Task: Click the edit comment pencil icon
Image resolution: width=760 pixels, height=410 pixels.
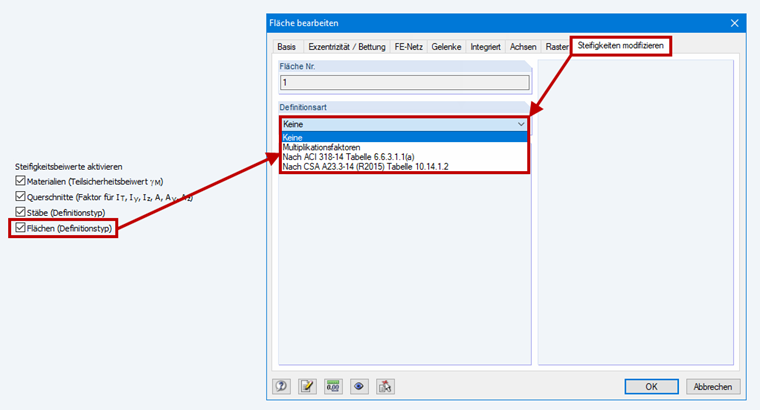Action: click(x=307, y=386)
